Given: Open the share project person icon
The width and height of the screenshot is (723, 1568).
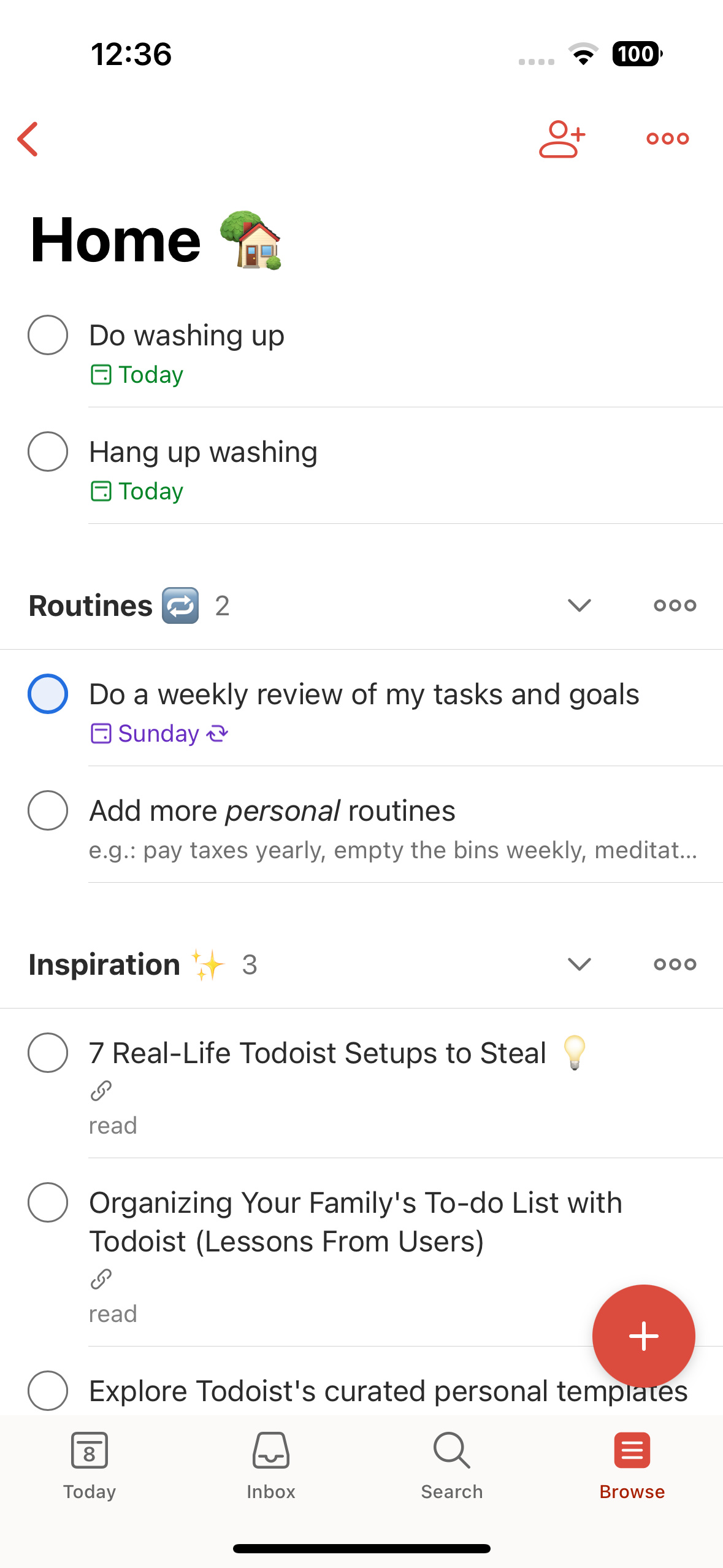Looking at the screenshot, I should [x=562, y=139].
